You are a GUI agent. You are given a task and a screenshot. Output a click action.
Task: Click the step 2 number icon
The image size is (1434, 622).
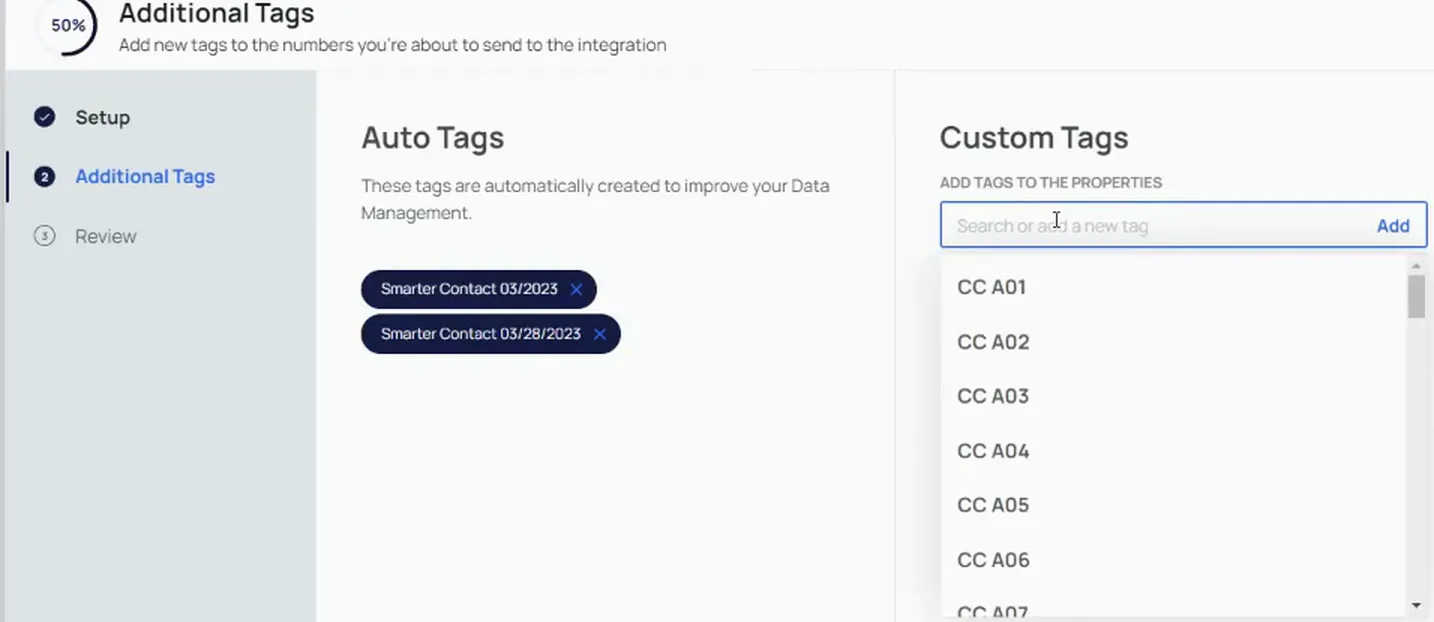tap(44, 177)
